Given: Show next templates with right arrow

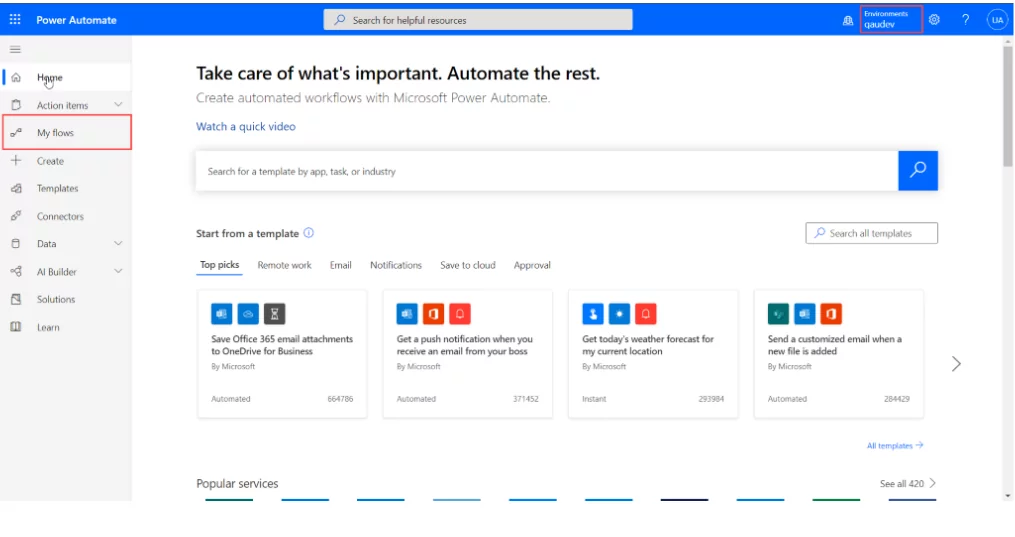Looking at the screenshot, I should [x=956, y=364].
